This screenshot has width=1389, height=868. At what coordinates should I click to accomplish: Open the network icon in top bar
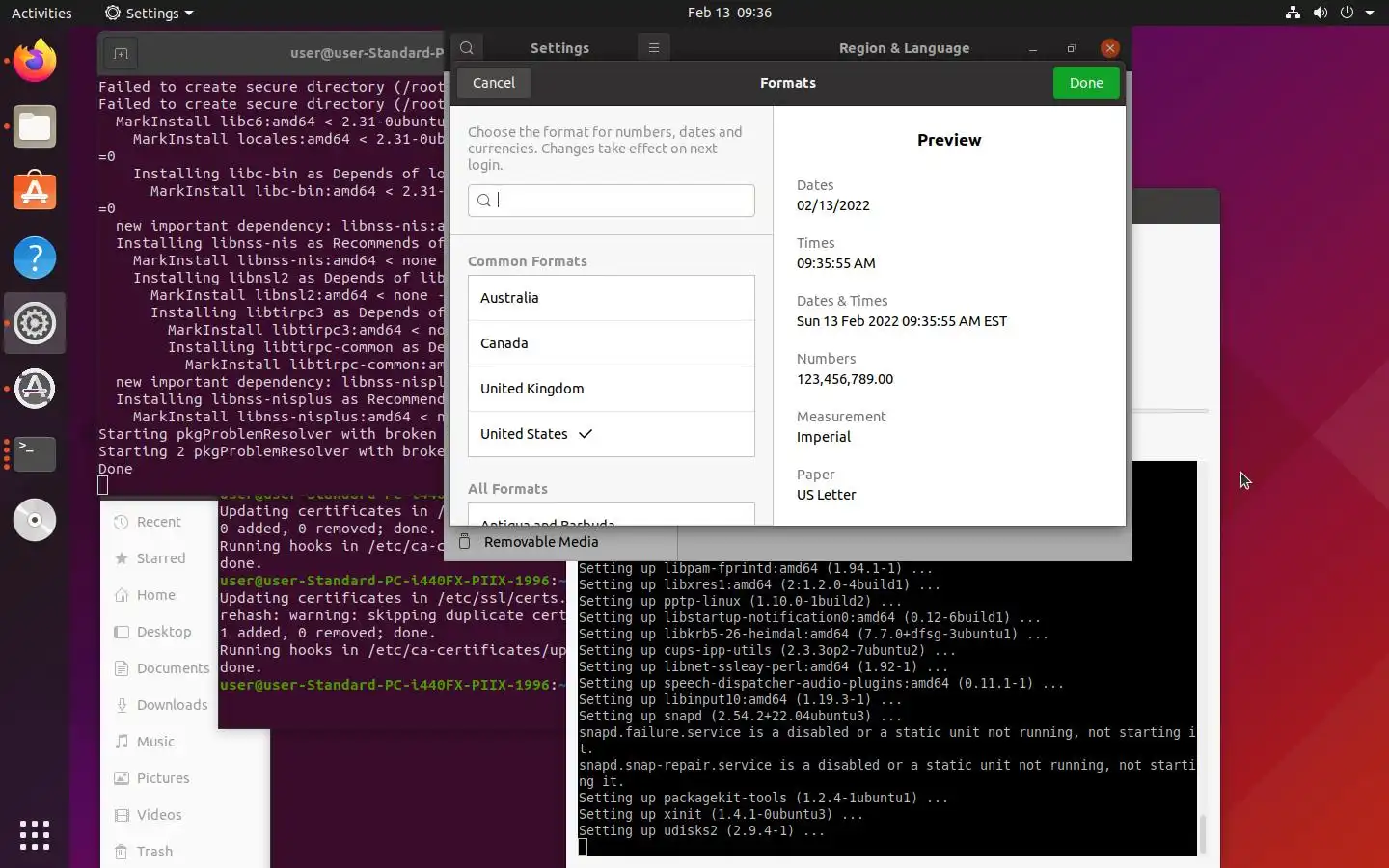pos(1293,13)
